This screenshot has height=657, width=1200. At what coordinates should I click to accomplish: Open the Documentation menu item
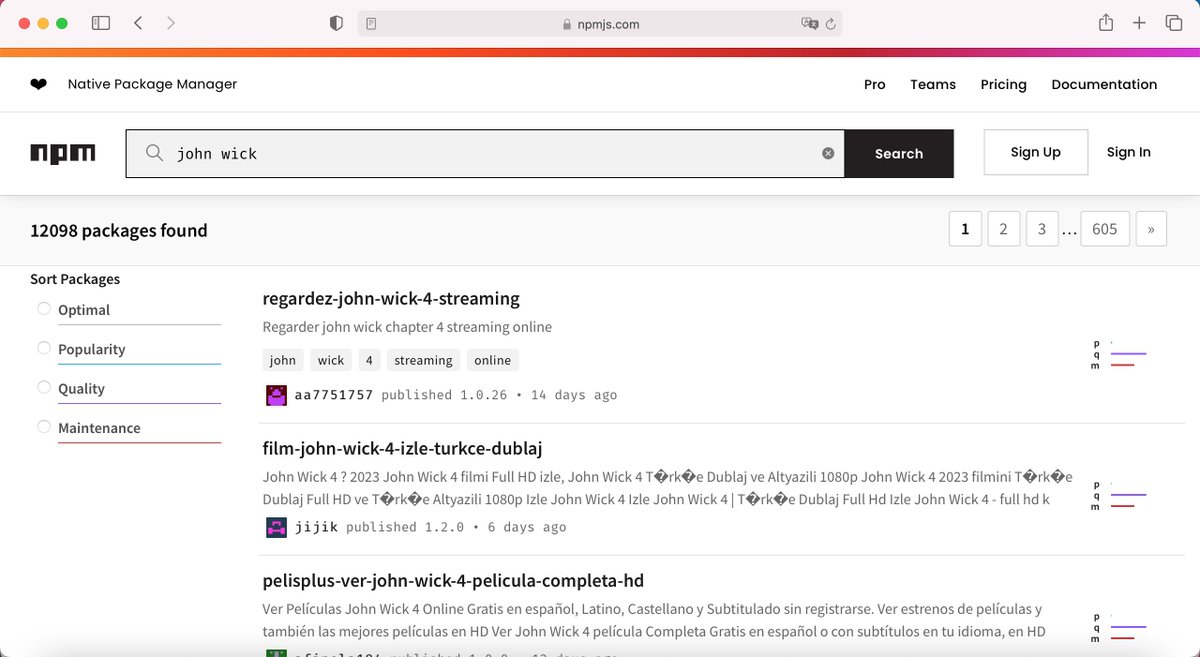[x=1104, y=85]
